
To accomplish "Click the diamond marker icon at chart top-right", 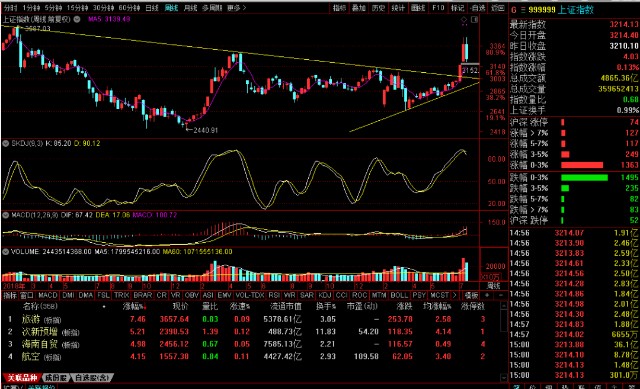I will [x=464, y=20].
